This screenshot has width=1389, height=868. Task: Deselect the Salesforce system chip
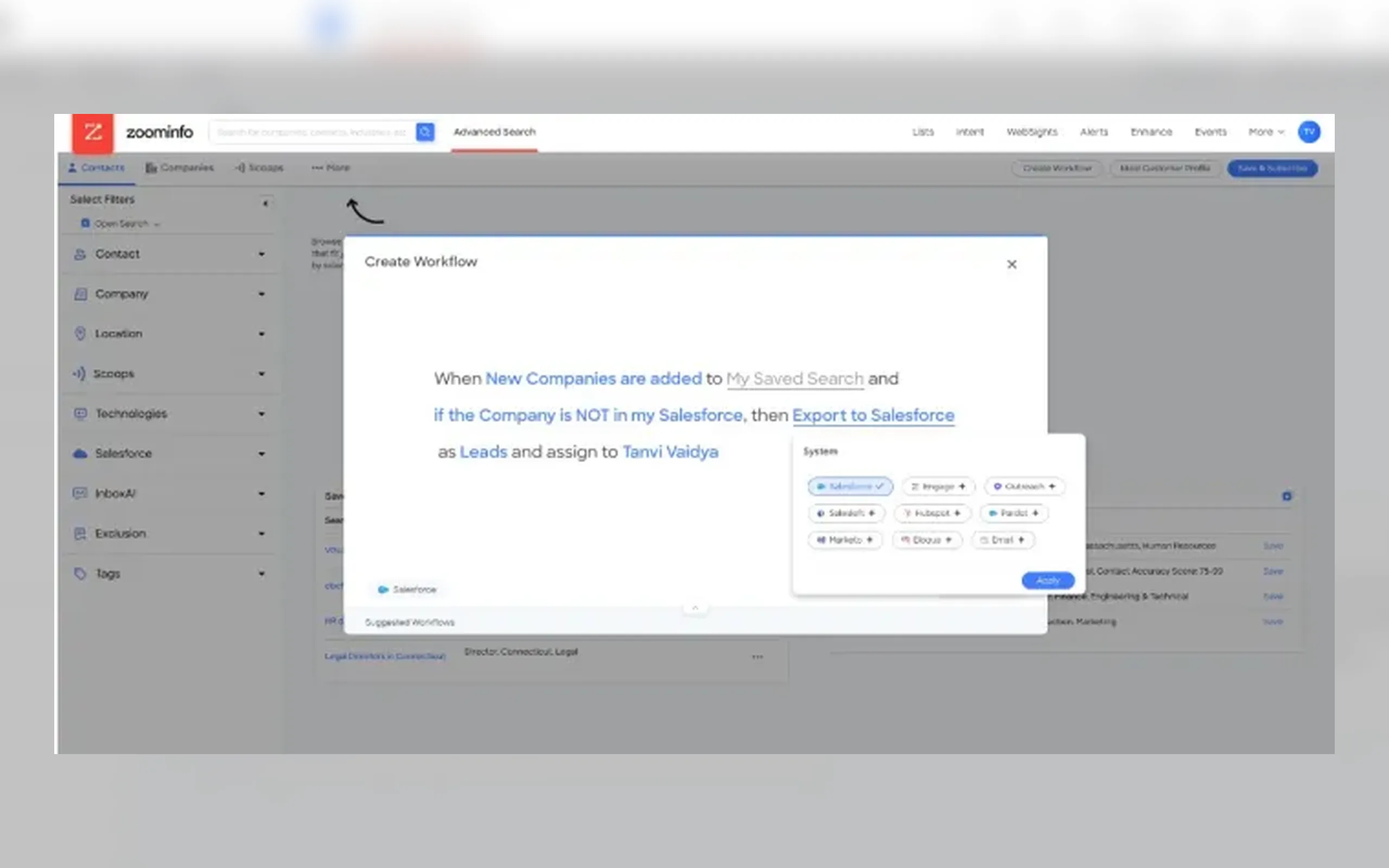(x=850, y=486)
